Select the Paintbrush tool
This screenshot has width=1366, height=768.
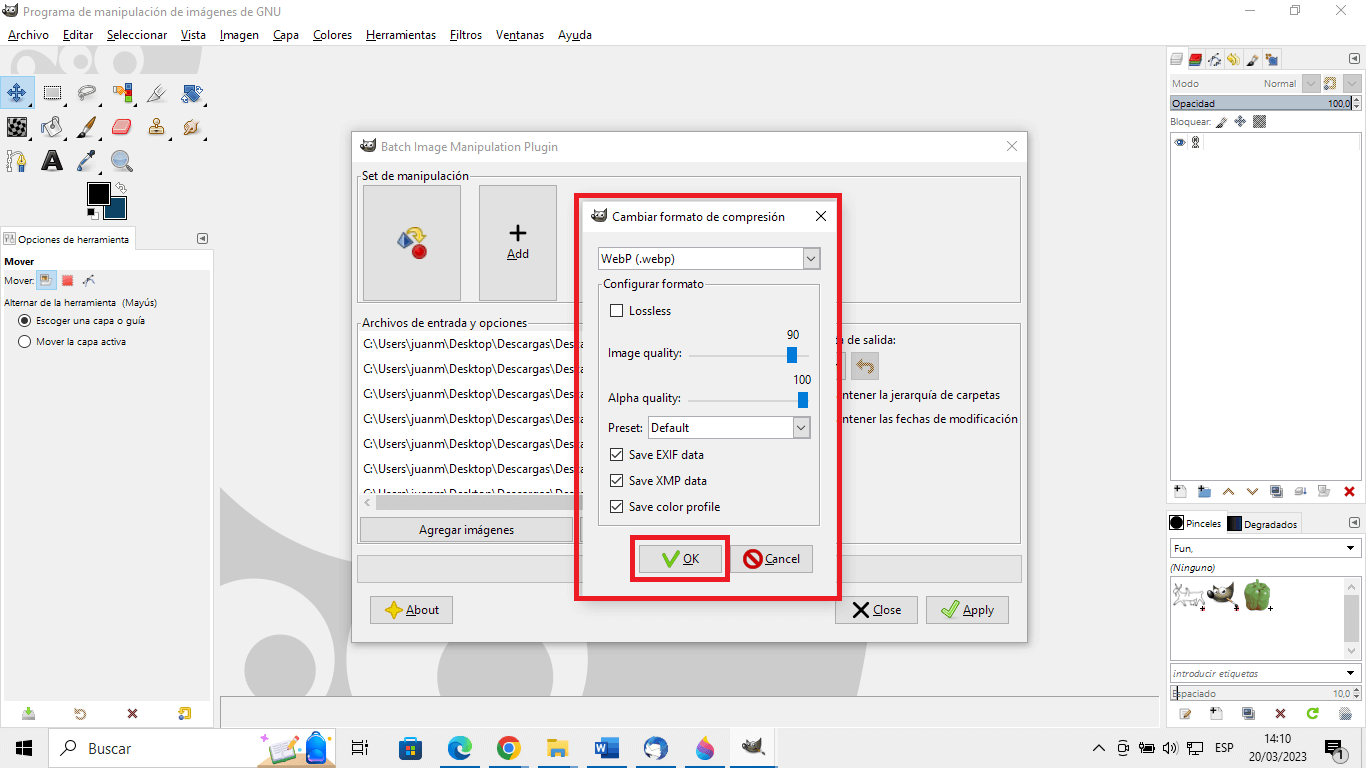tap(87, 127)
